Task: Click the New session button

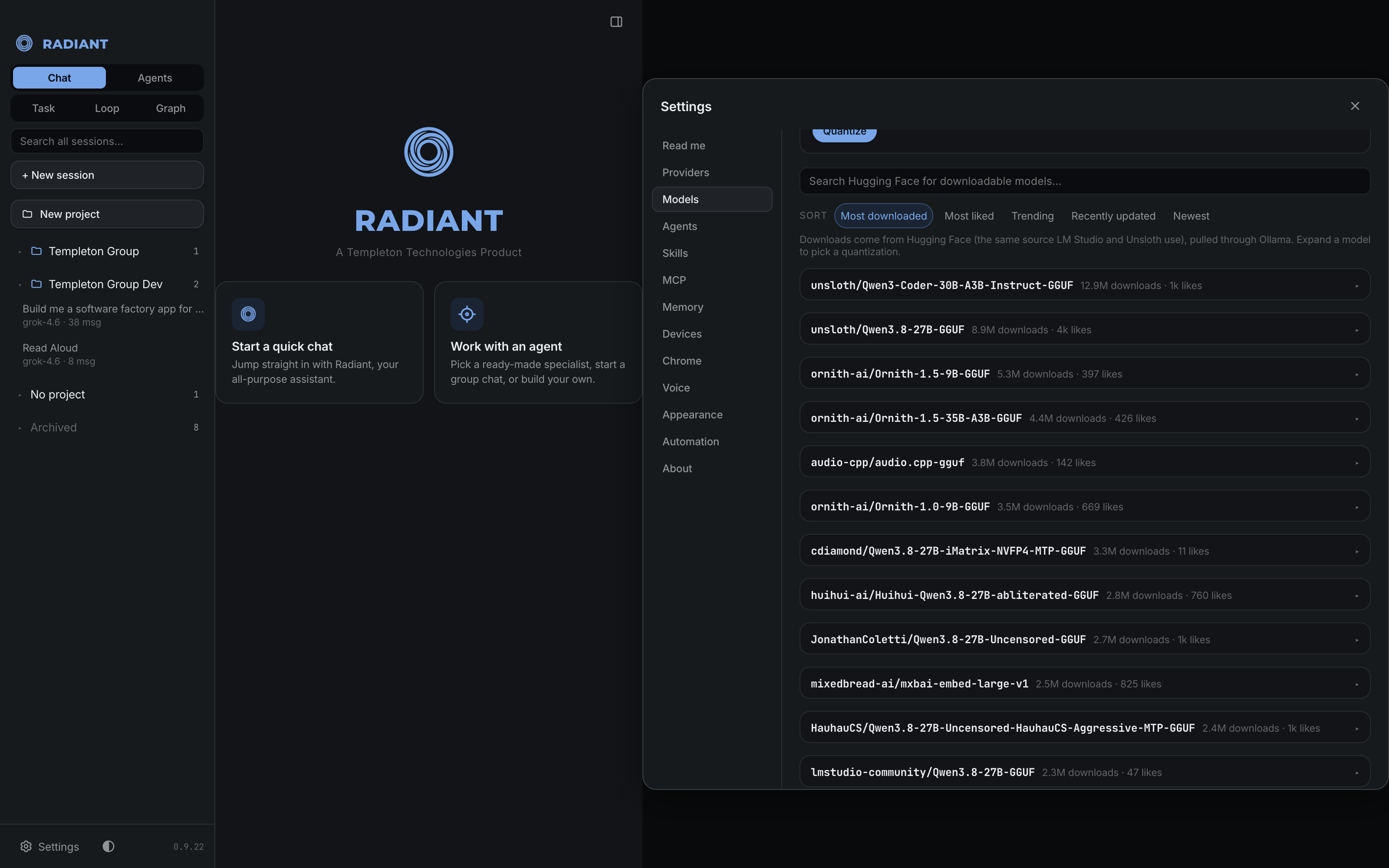Action: pyautogui.click(x=107, y=175)
